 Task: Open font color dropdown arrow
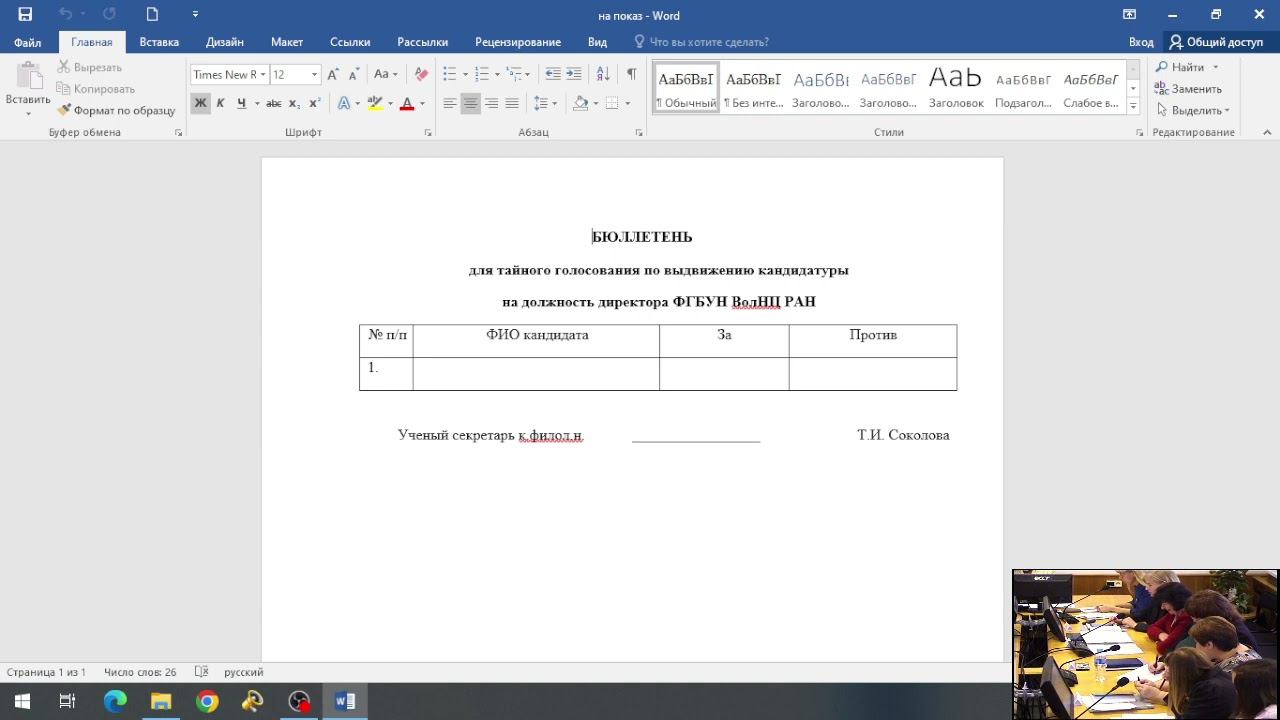(422, 103)
